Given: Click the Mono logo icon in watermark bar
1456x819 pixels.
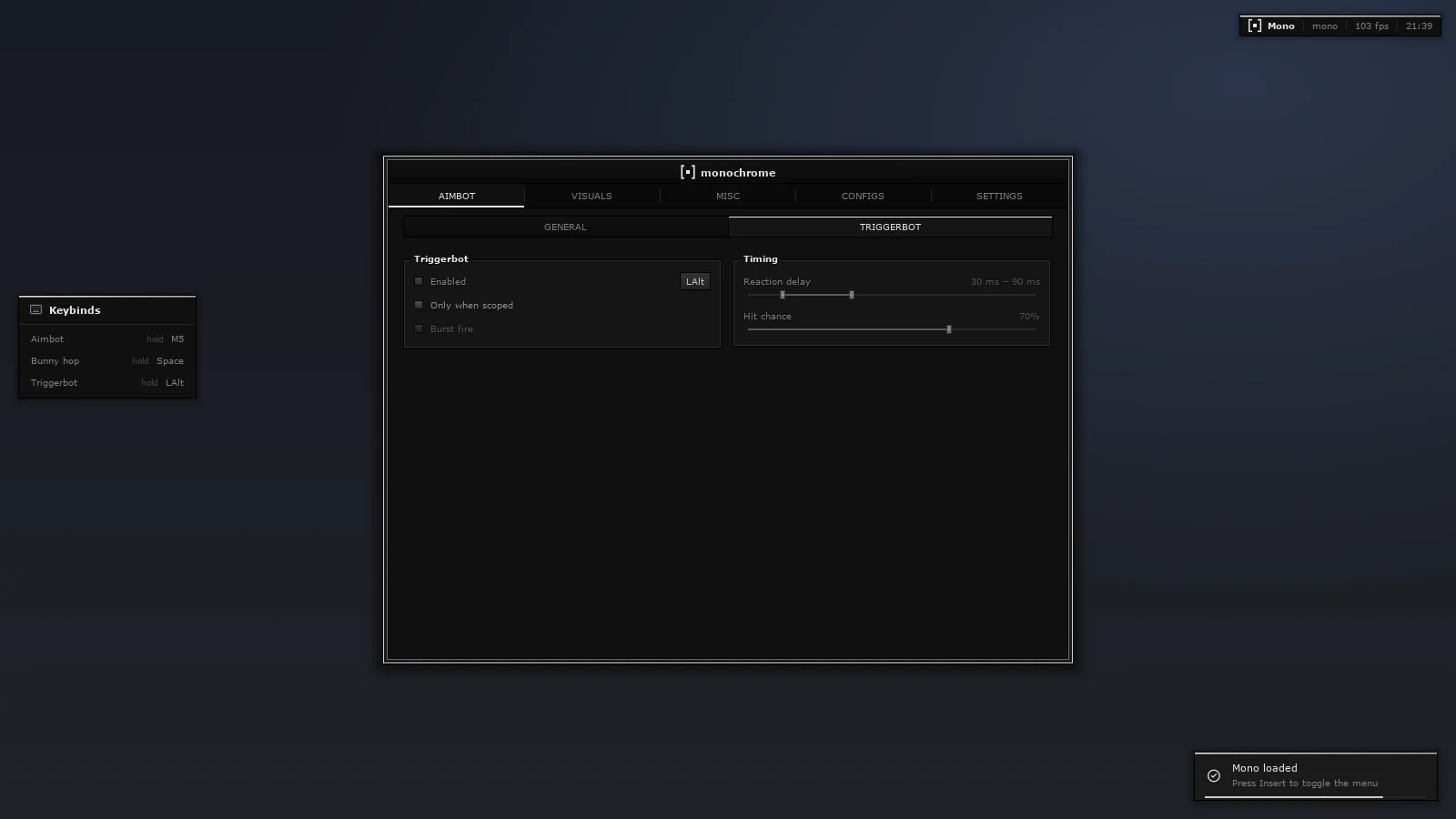Looking at the screenshot, I should pyautogui.click(x=1255, y=25).
